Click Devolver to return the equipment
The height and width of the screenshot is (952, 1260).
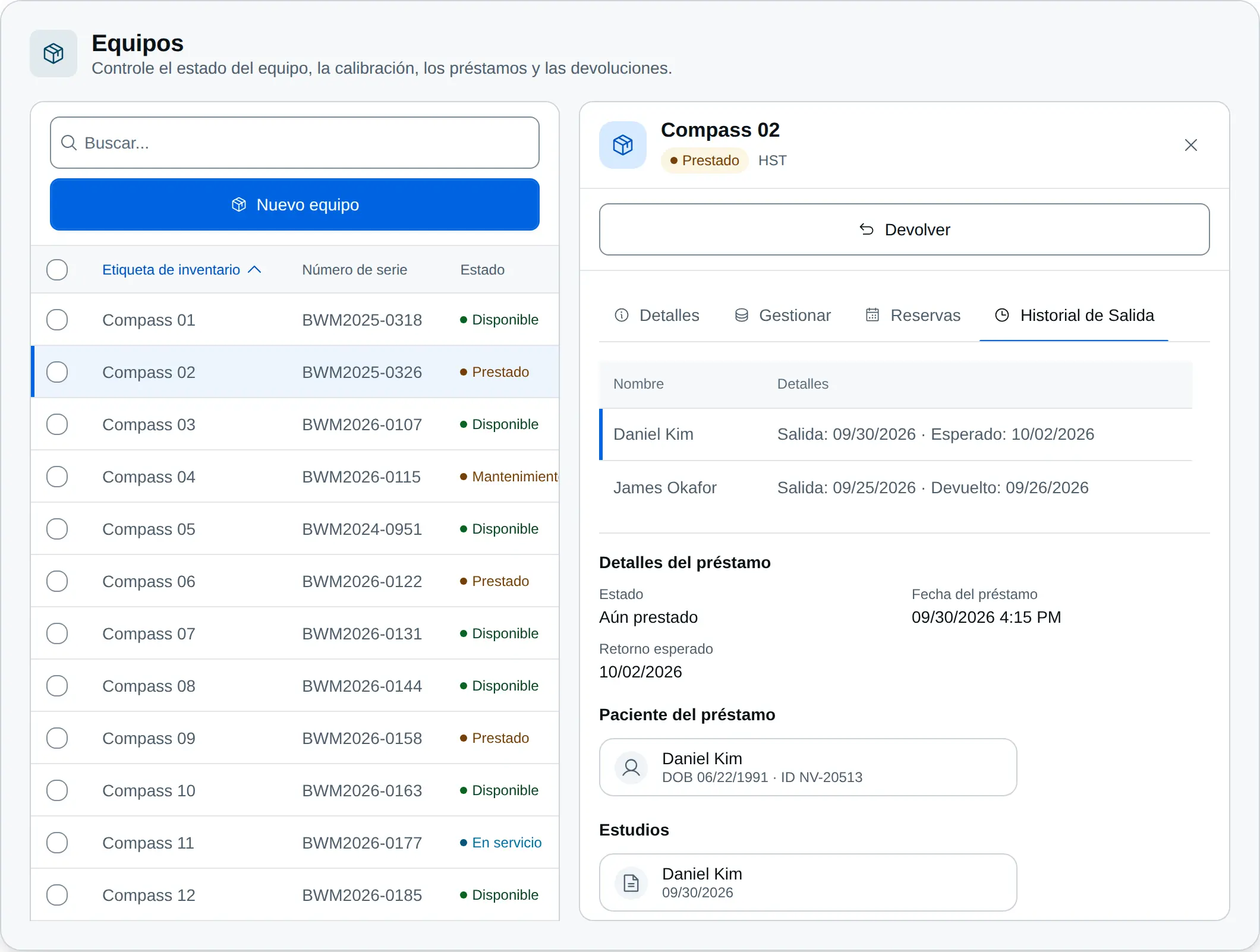(904, 229)
